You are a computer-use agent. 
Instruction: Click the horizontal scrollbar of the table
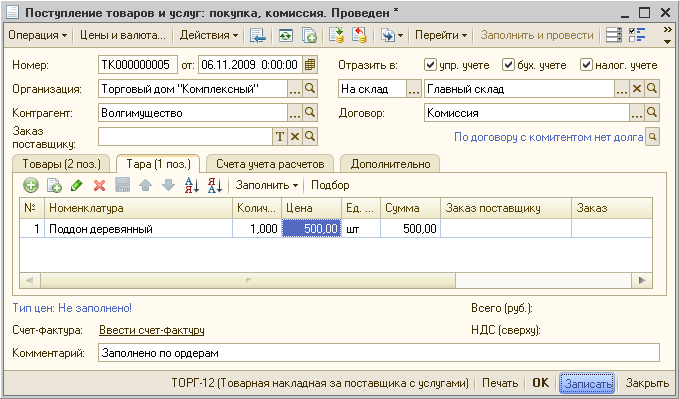(248, 280)
